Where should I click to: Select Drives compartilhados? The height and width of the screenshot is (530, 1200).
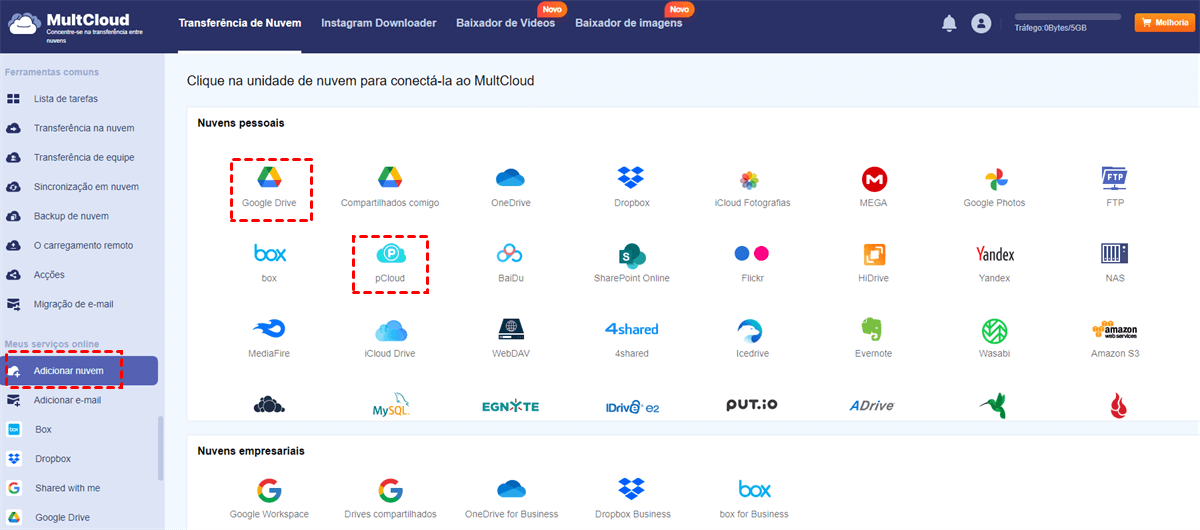click(390, 497)
